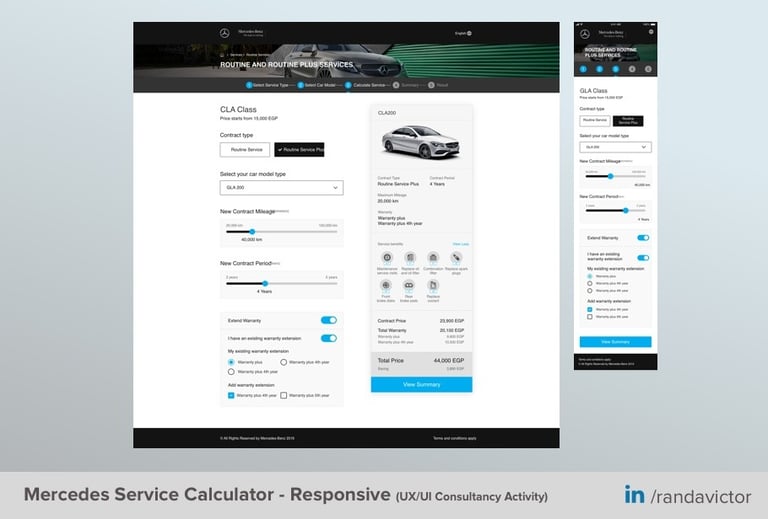Choose the desktop 'Routine Service' contract button
Screen dimensions: 768x519
point(245,150)
